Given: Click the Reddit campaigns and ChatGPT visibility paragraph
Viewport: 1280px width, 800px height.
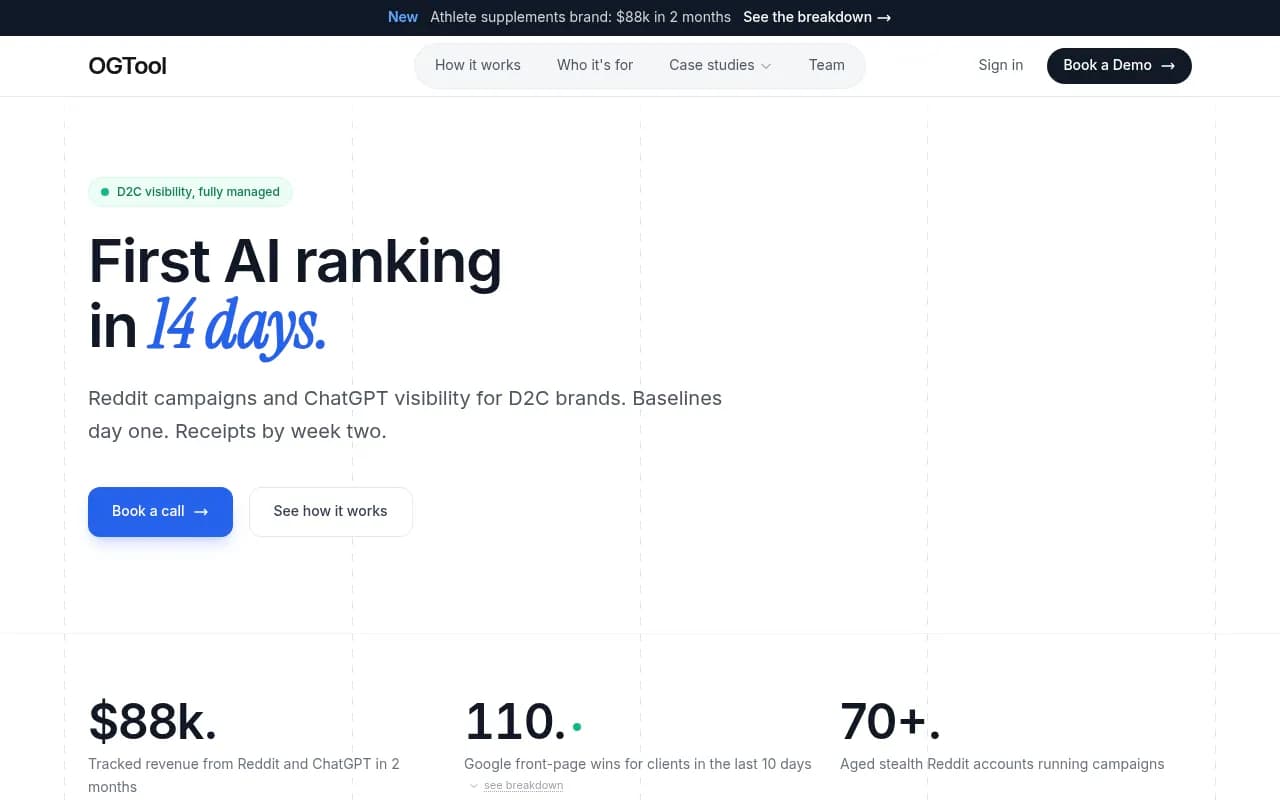Looking at the screenshot, I should pyautogui.click(x=405, y=415).
